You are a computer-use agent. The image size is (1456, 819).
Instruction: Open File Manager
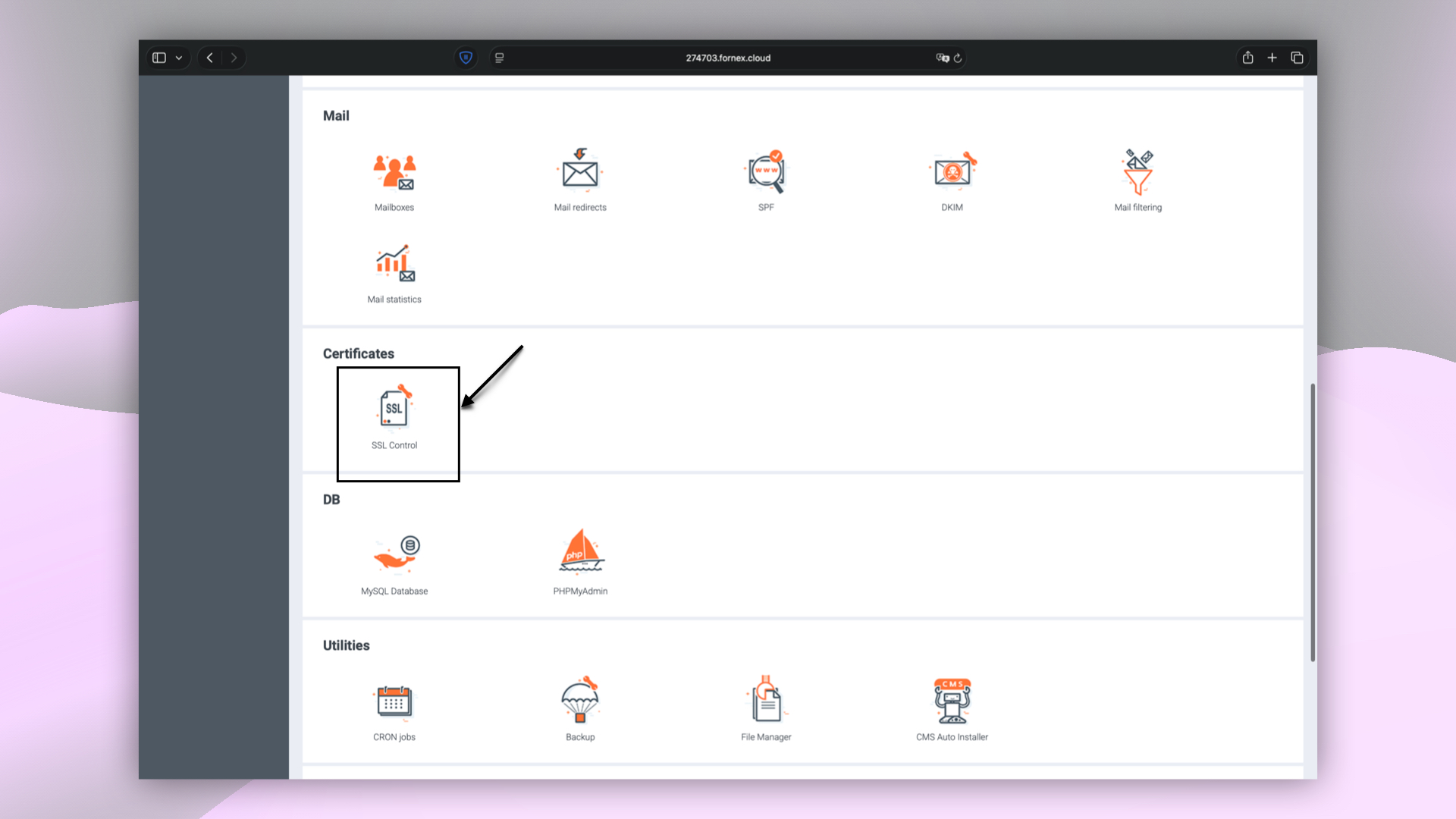click(x=766, y=701)
